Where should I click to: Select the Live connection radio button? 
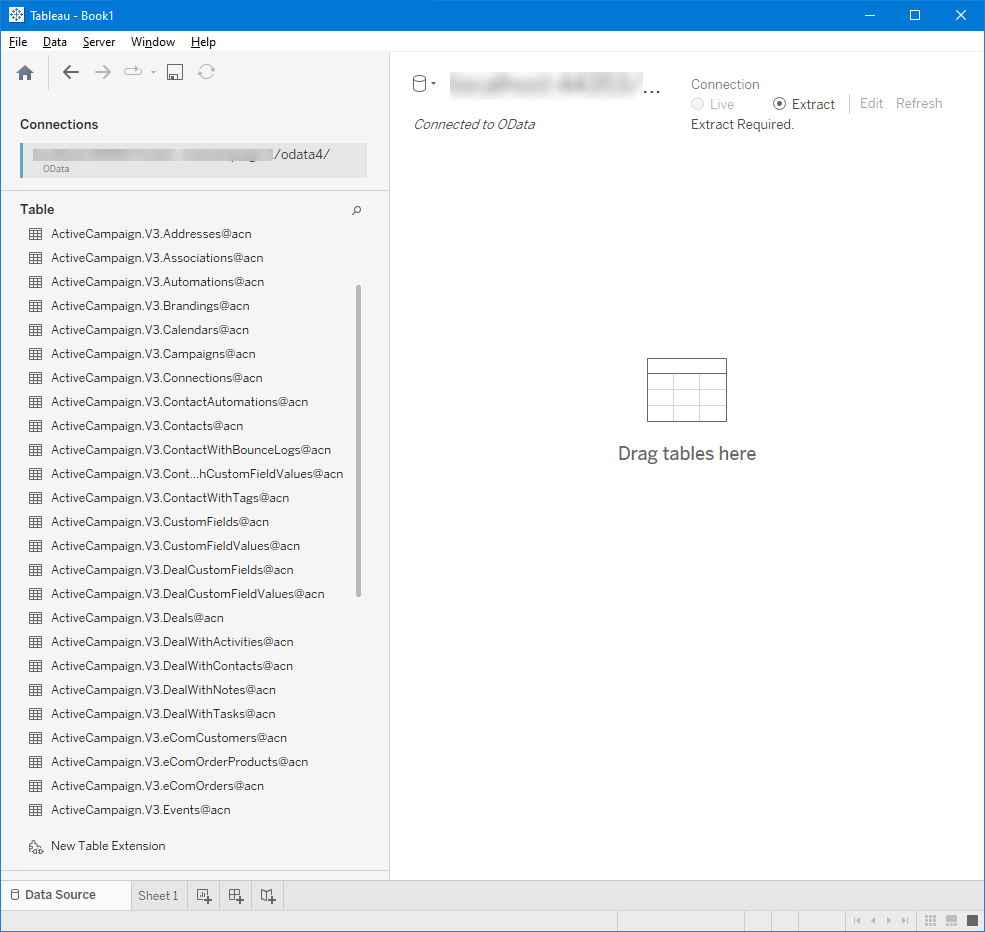[x=697, y=103]
